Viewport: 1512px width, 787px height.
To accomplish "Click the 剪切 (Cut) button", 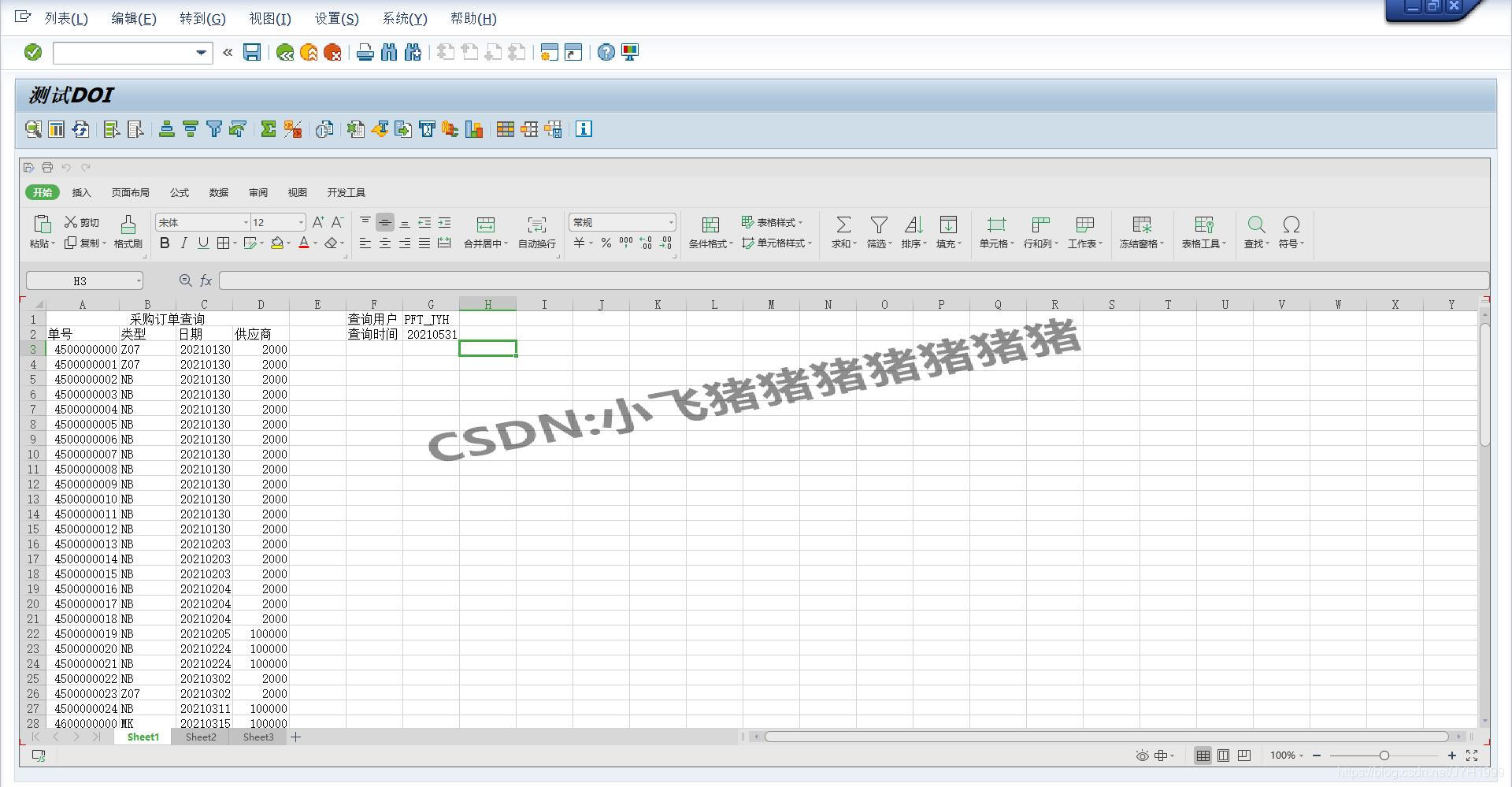I will 82,222.
